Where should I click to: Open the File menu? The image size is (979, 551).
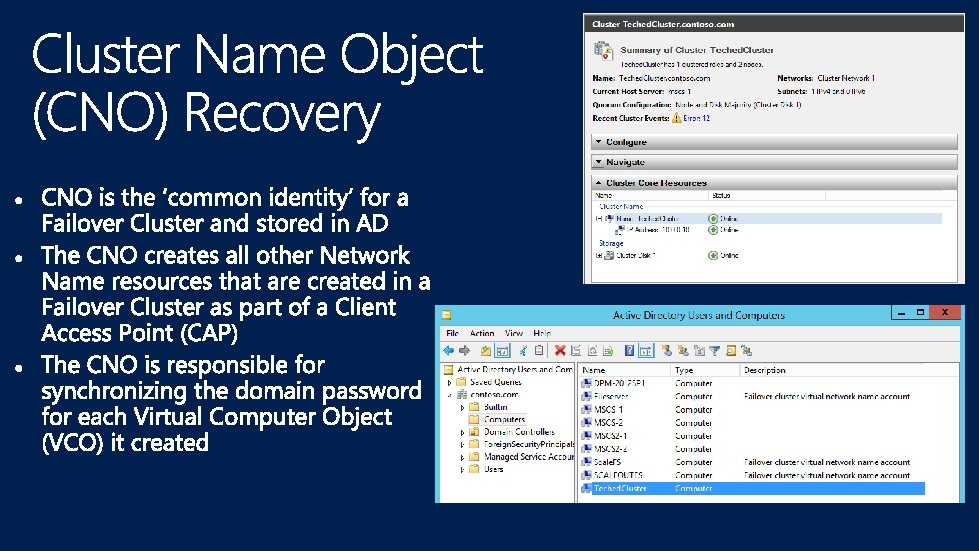(453, 333)
